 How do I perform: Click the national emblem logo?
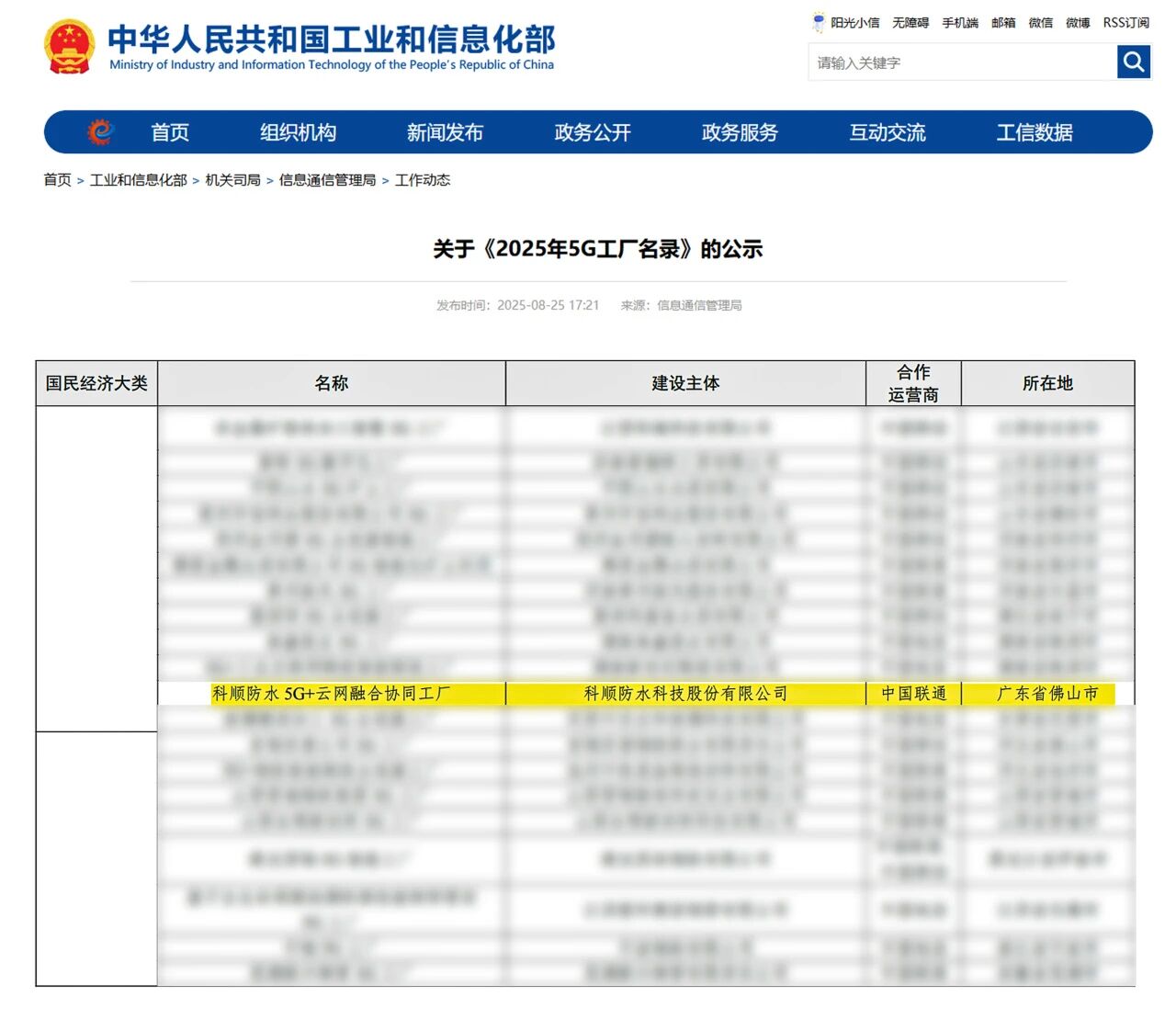click(x=69, y=47)
